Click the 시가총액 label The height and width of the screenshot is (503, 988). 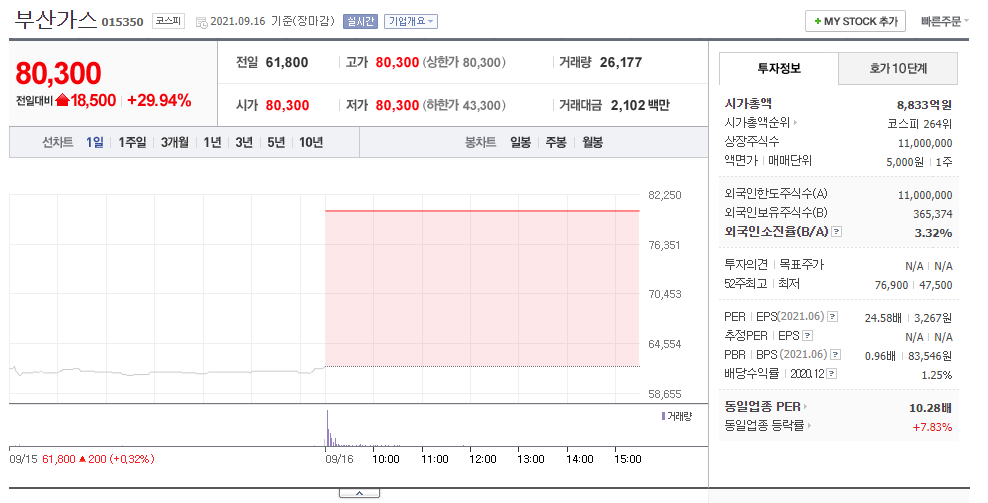tap(749, 103)
